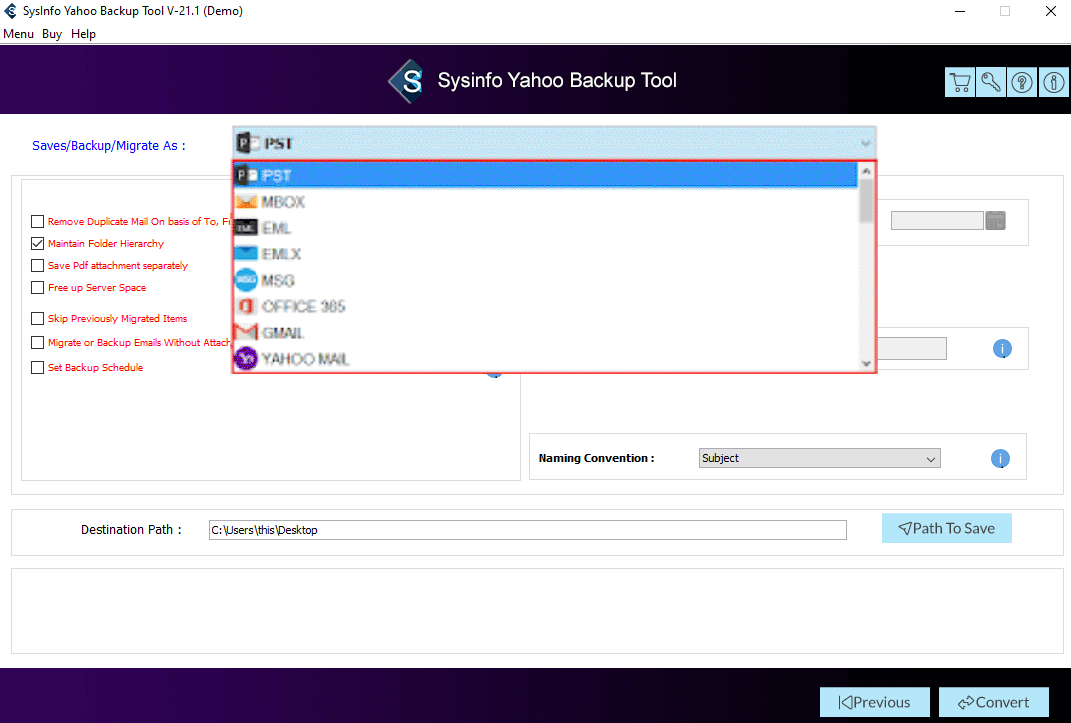
Task: Open the help question mark icon
Action: pos(1023,83)
